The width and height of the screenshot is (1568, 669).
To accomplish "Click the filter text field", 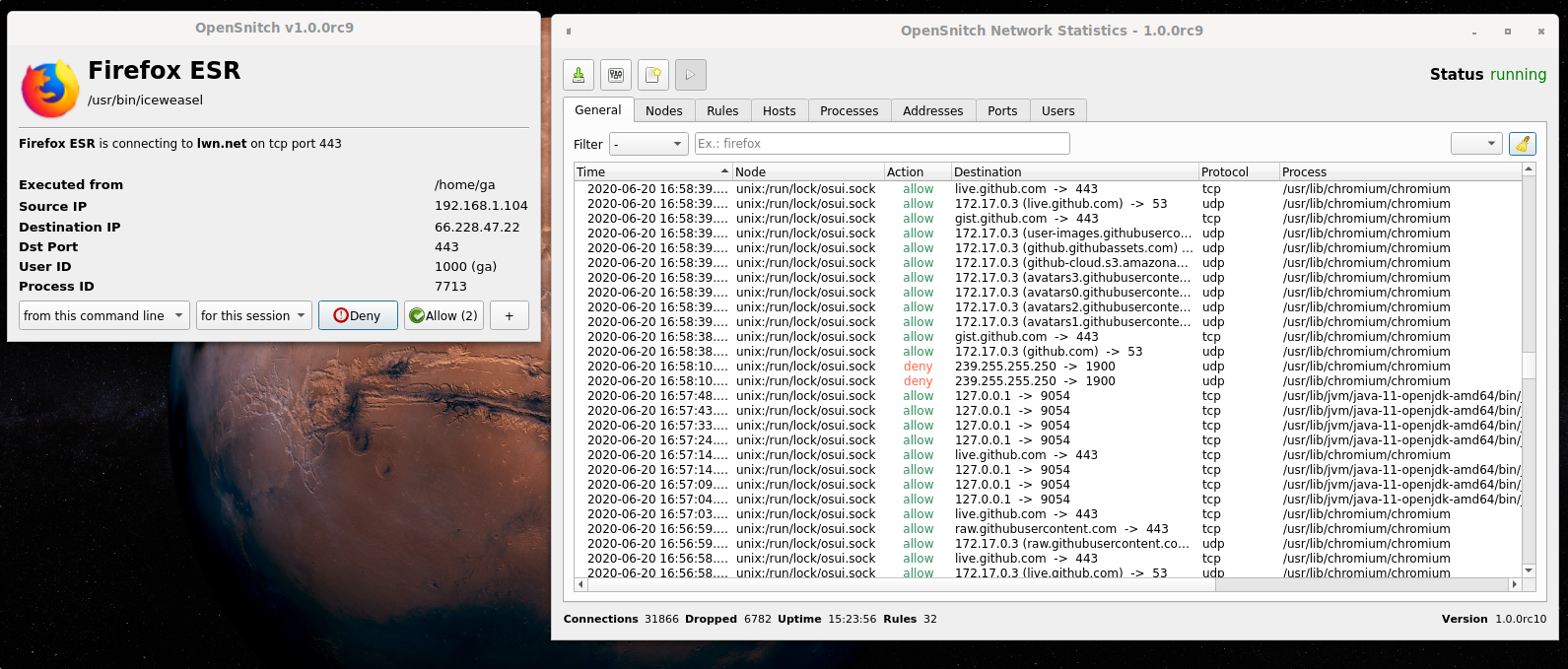I will click(881, 144).
